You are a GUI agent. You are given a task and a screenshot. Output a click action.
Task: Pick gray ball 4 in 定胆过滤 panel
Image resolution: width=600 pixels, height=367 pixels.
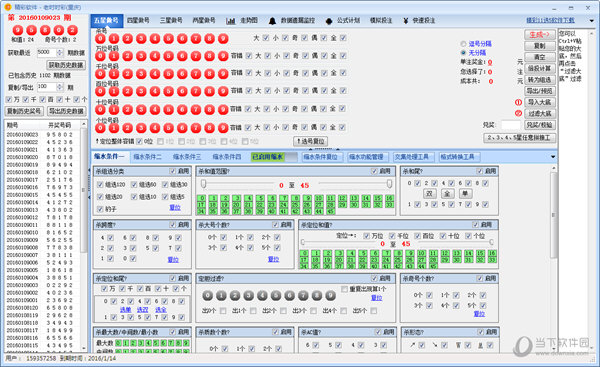pos(262,295)
